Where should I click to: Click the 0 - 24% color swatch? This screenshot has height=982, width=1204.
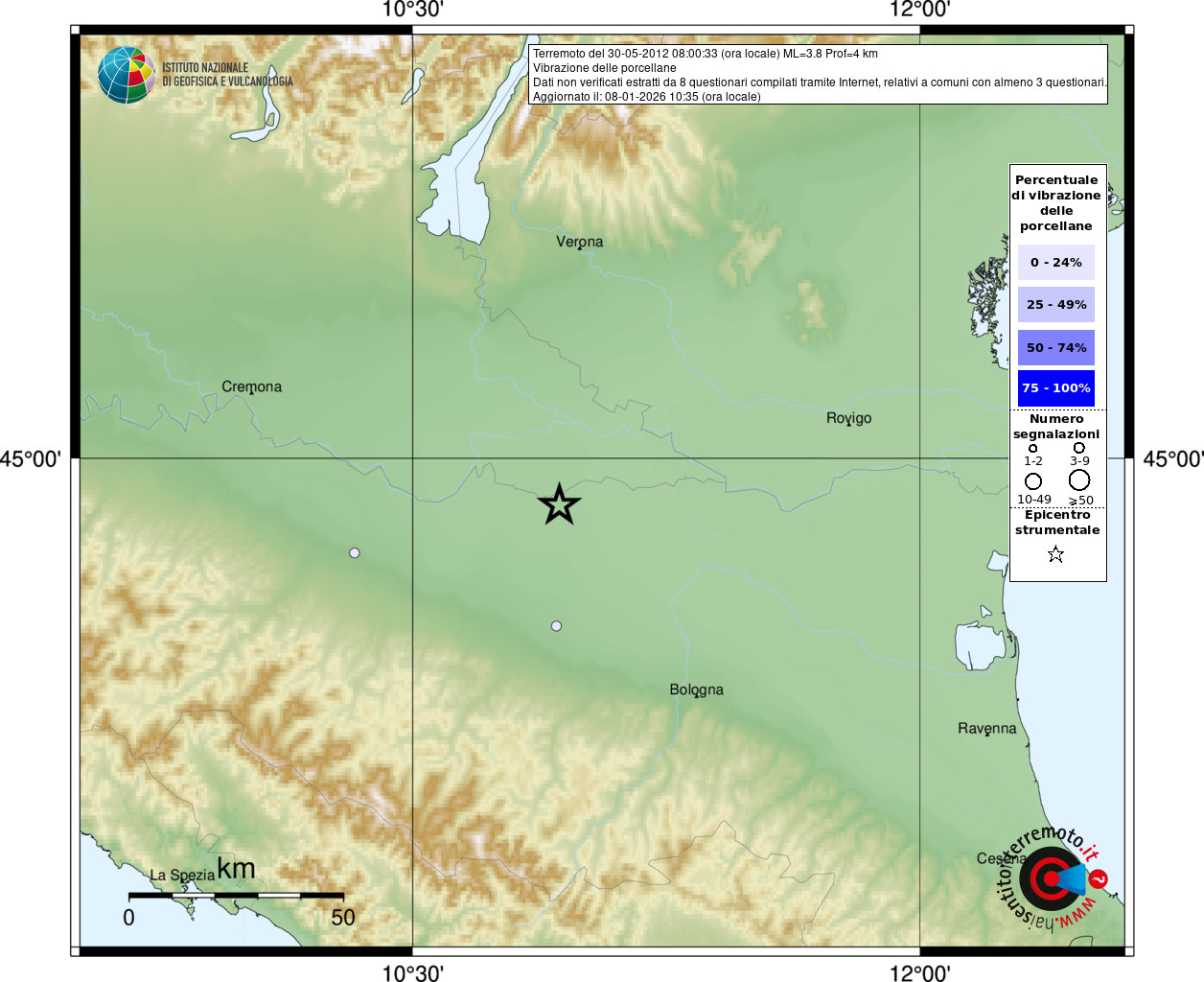tap(1056, 262)
